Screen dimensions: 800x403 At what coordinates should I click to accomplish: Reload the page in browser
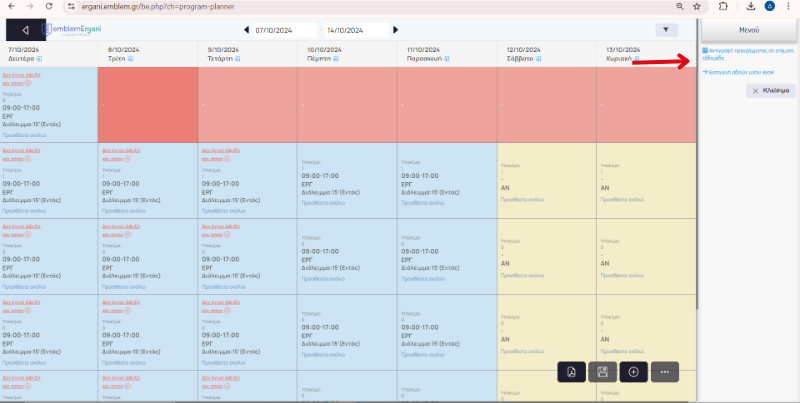(x=46, y=6)
